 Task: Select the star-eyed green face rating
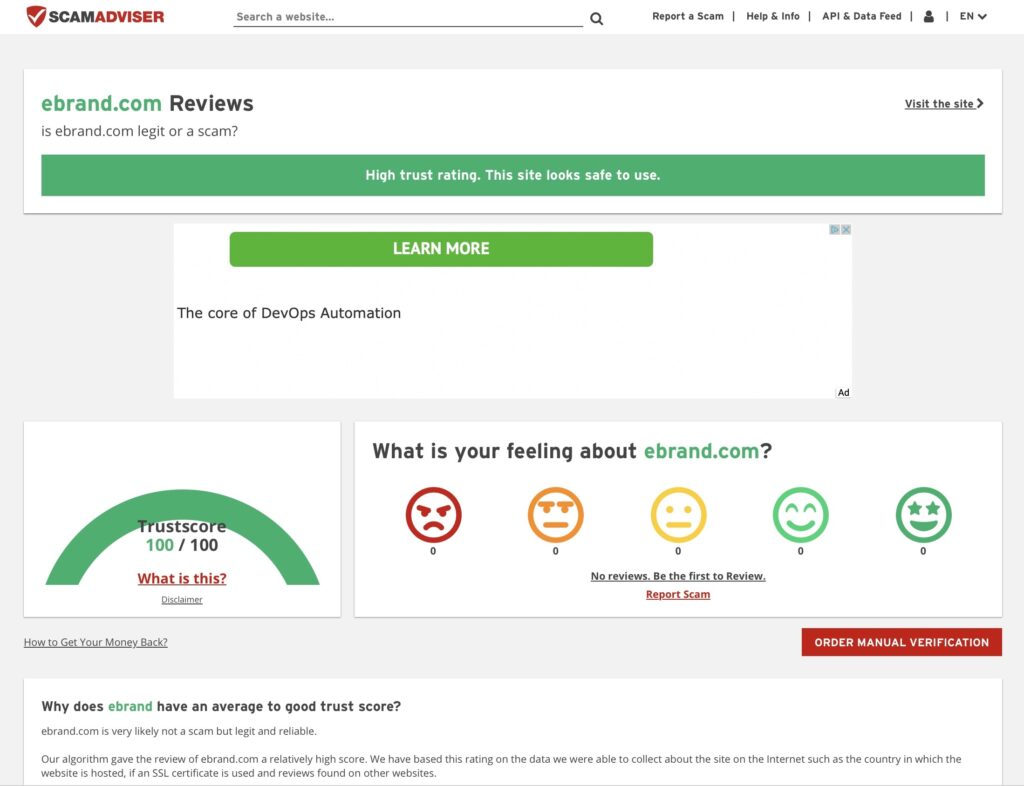pyautogui.click(x=923, y=515)
